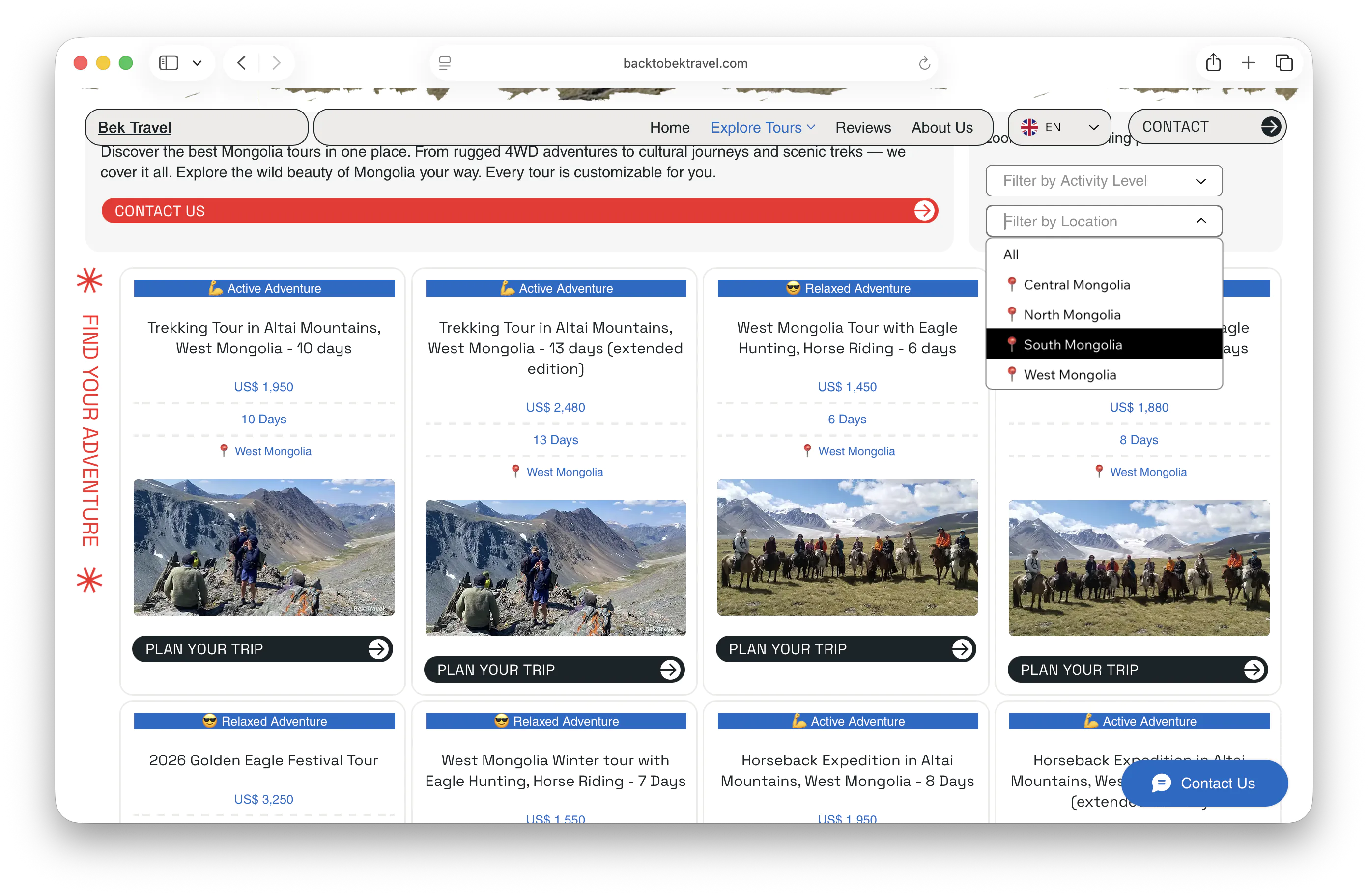This screenshot has width=1368, height=896.
Task: Click the backtobektravel.com address field
Action: 684,63
